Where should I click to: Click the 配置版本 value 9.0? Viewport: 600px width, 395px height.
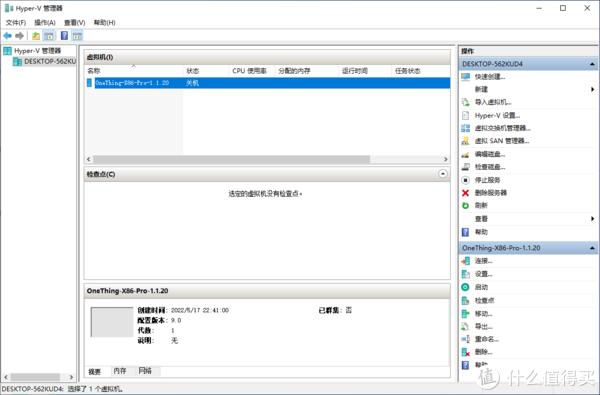[x=176, y=320]
